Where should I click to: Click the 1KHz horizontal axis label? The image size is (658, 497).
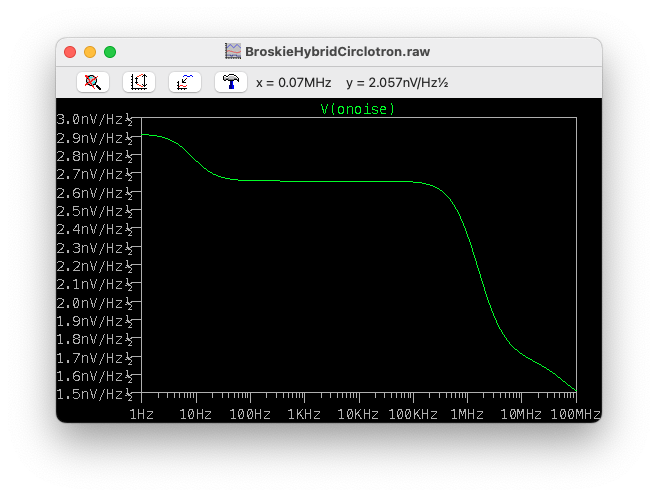304,415
